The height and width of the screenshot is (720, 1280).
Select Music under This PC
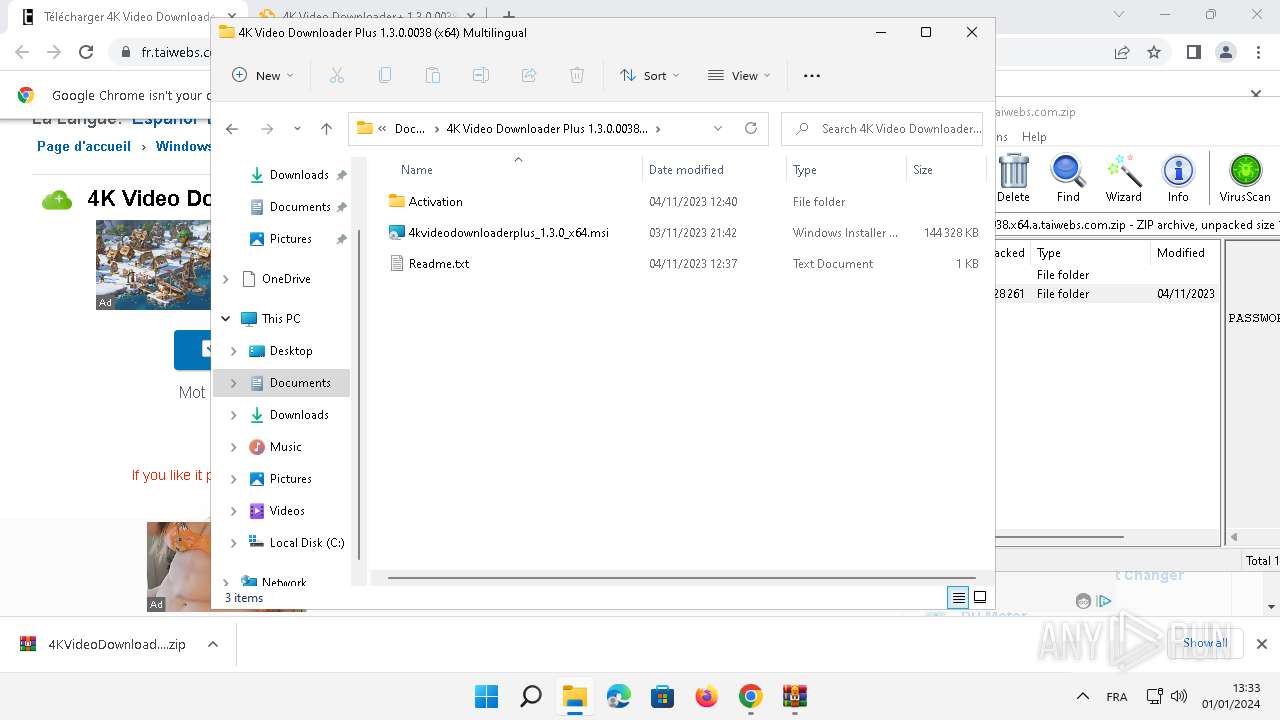coord(283,447)
